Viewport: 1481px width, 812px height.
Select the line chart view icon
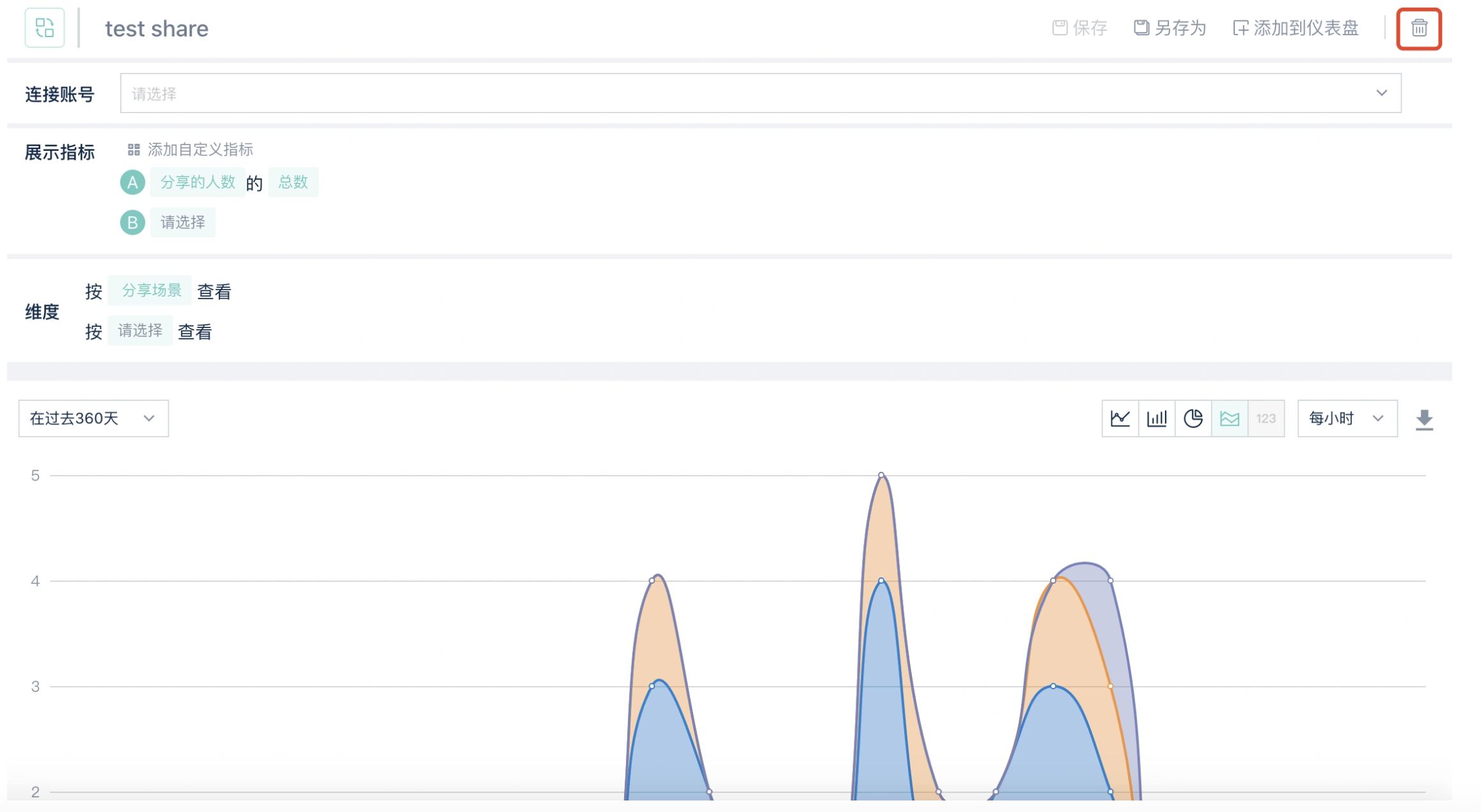click(x=1120, y=419)
